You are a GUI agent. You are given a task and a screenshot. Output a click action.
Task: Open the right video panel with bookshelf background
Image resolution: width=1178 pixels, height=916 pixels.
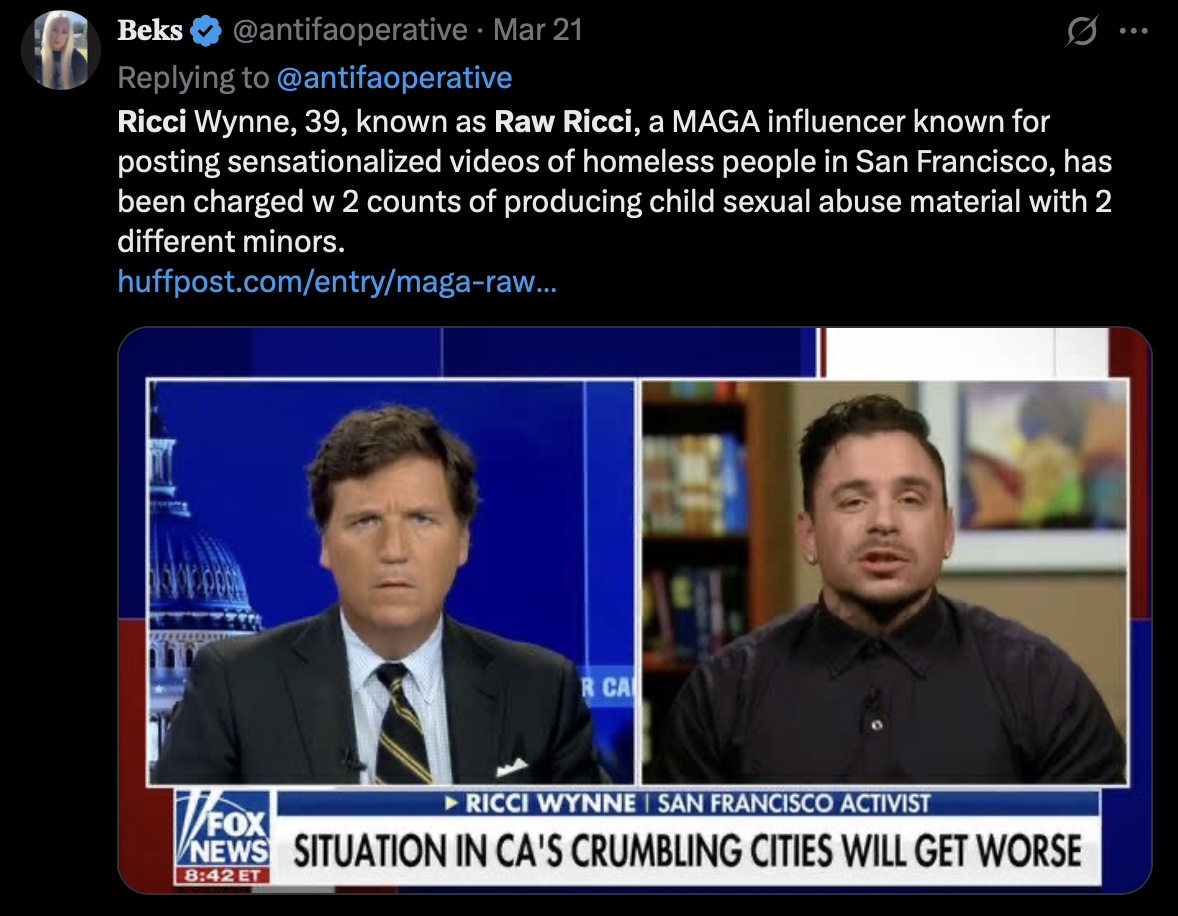[885, 582]
